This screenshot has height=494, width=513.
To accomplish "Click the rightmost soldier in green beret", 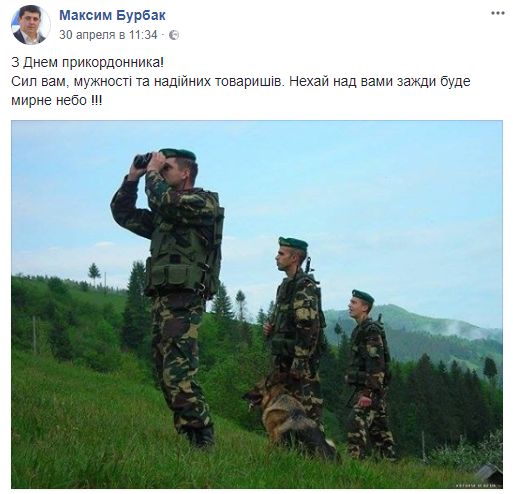I will point(368,373).
